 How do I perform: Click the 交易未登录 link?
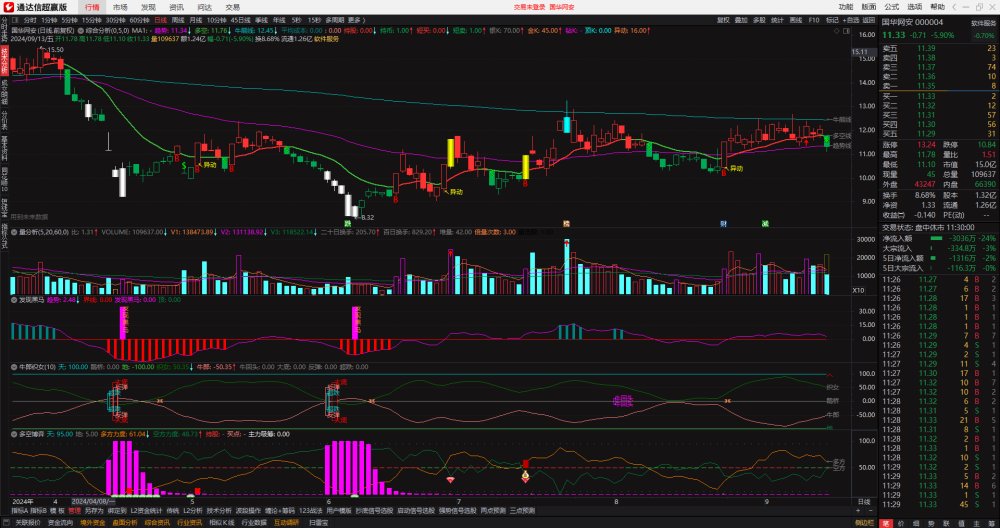(x=529, y=7)
